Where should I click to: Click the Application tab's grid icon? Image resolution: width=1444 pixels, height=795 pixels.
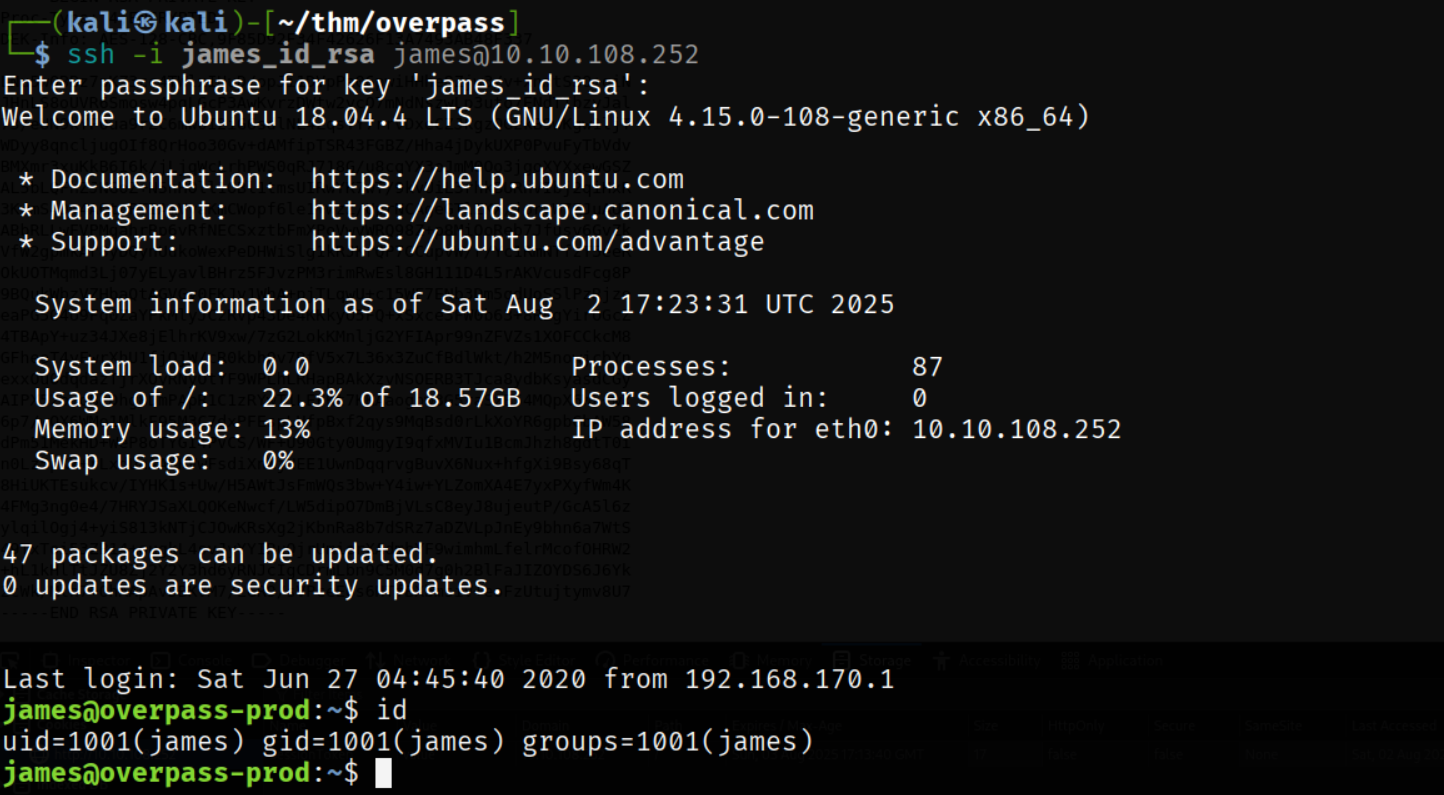click(x=1070, y=660)
